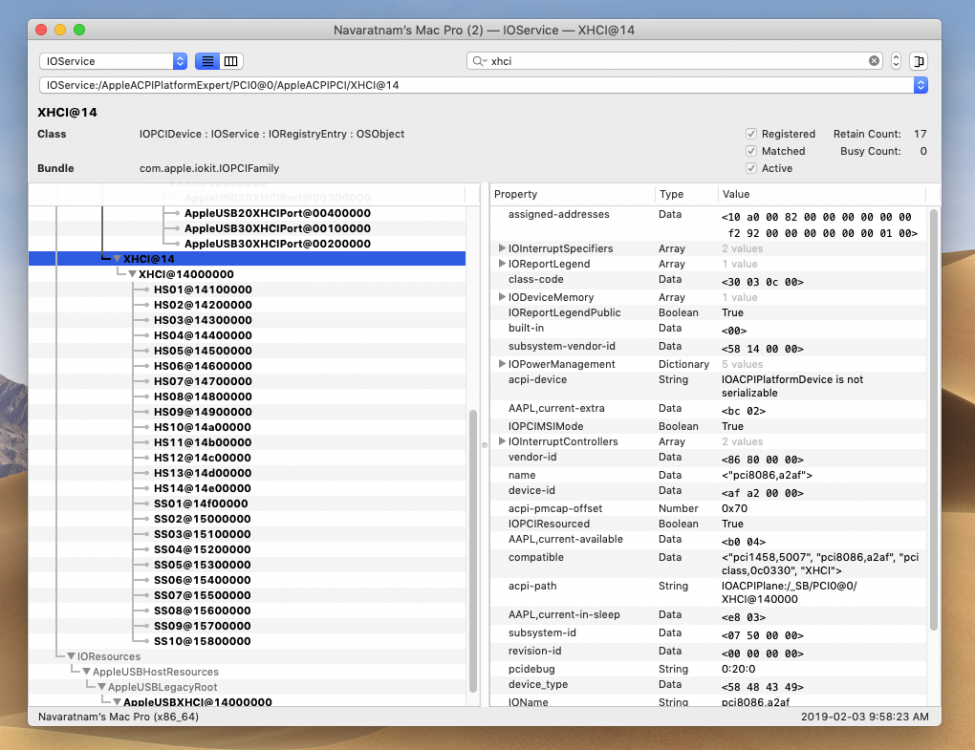Click the device tree vertical scrollbar
Image resolution: width=975 pixels, height=750 pixels.
click(x=473, y=550)
